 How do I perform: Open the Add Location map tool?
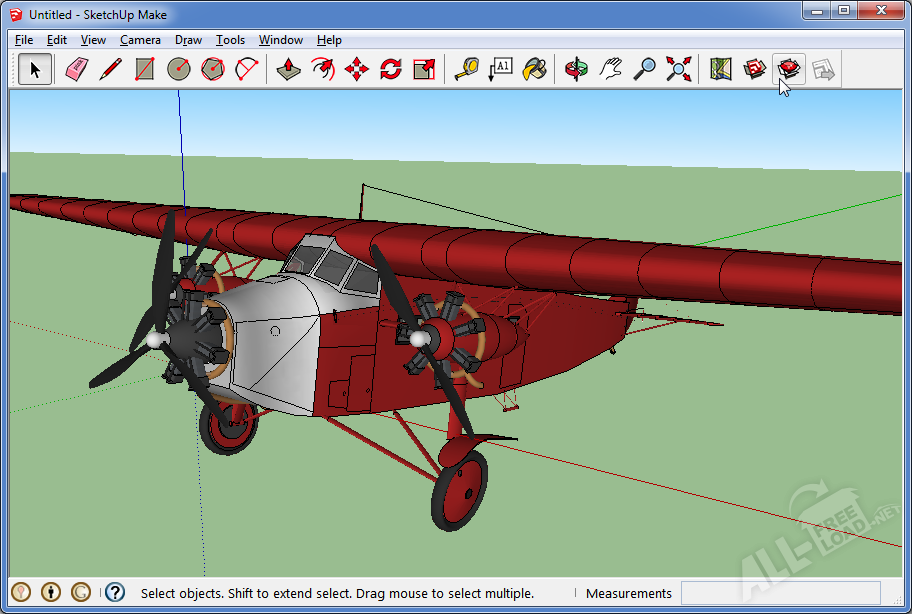click(x=721, y=69)
